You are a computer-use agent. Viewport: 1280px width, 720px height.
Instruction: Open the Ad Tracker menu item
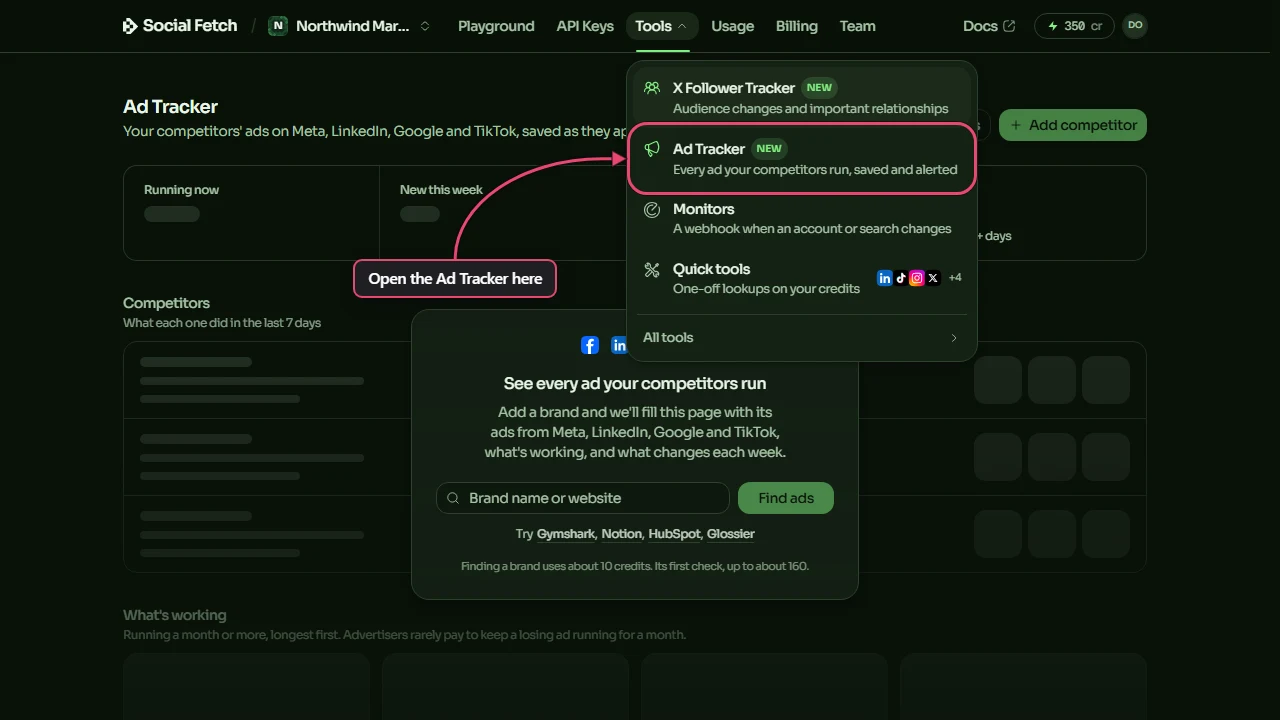pos(802,158)
